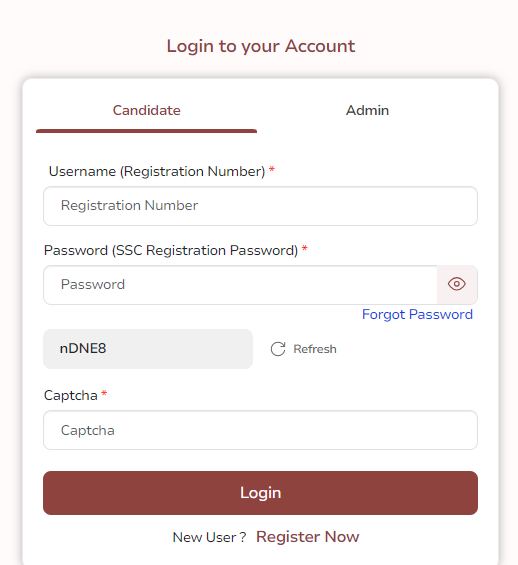Click the New User ? text
Image resolution: width=518 pixels, height=565 pixels.
209,537
